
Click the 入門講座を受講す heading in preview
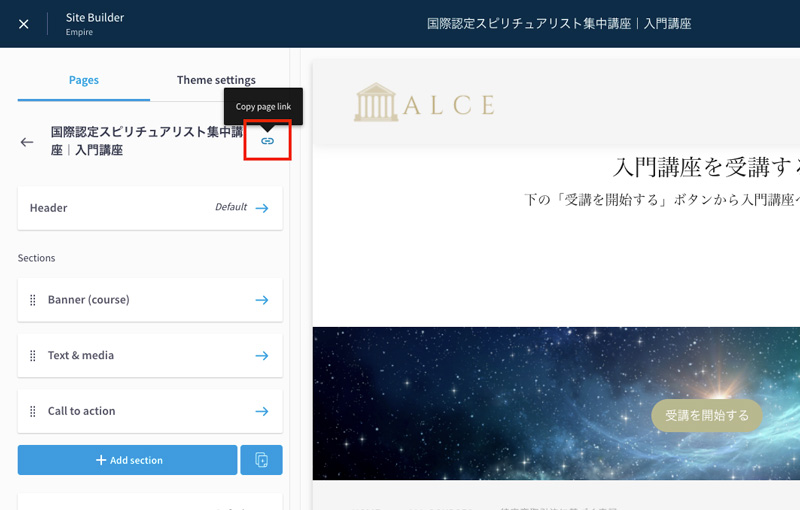point(705,166)
